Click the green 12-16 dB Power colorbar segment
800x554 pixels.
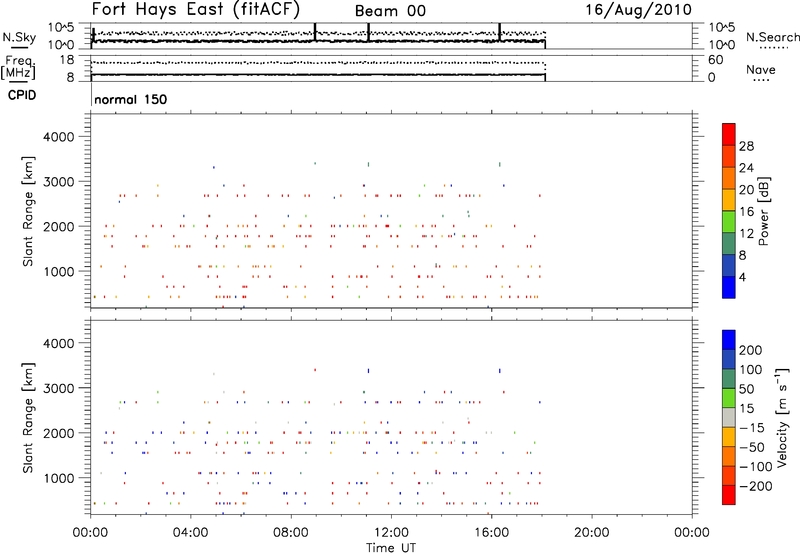pos(729,221)
